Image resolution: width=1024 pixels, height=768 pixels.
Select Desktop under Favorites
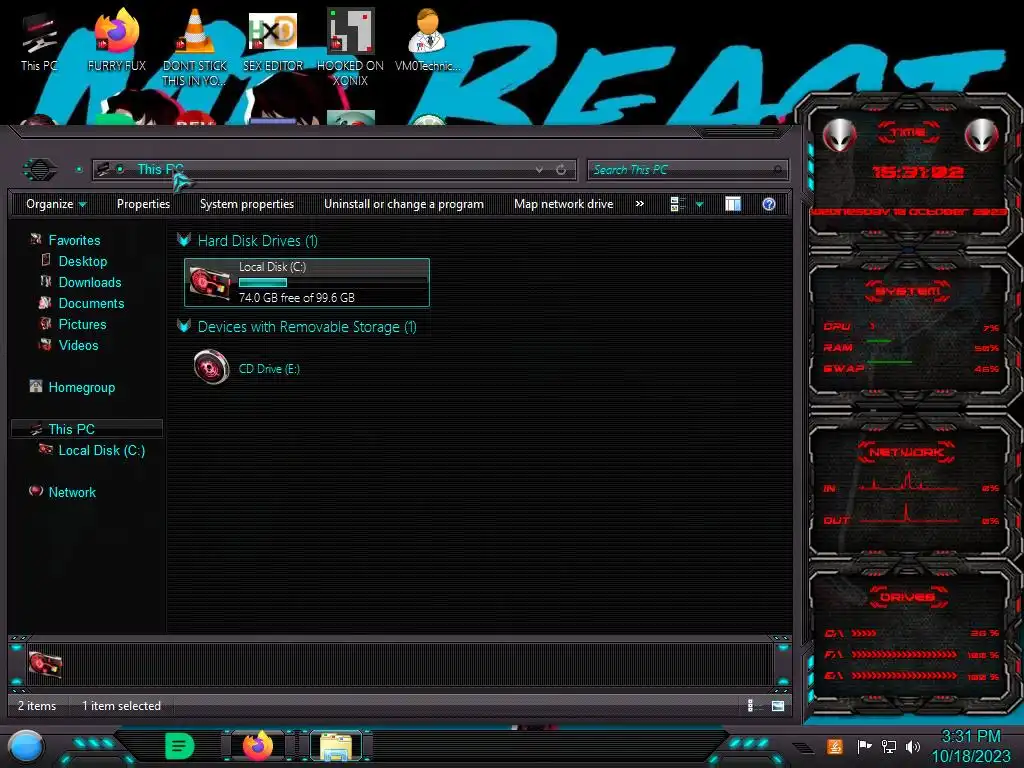coord(82,261)
